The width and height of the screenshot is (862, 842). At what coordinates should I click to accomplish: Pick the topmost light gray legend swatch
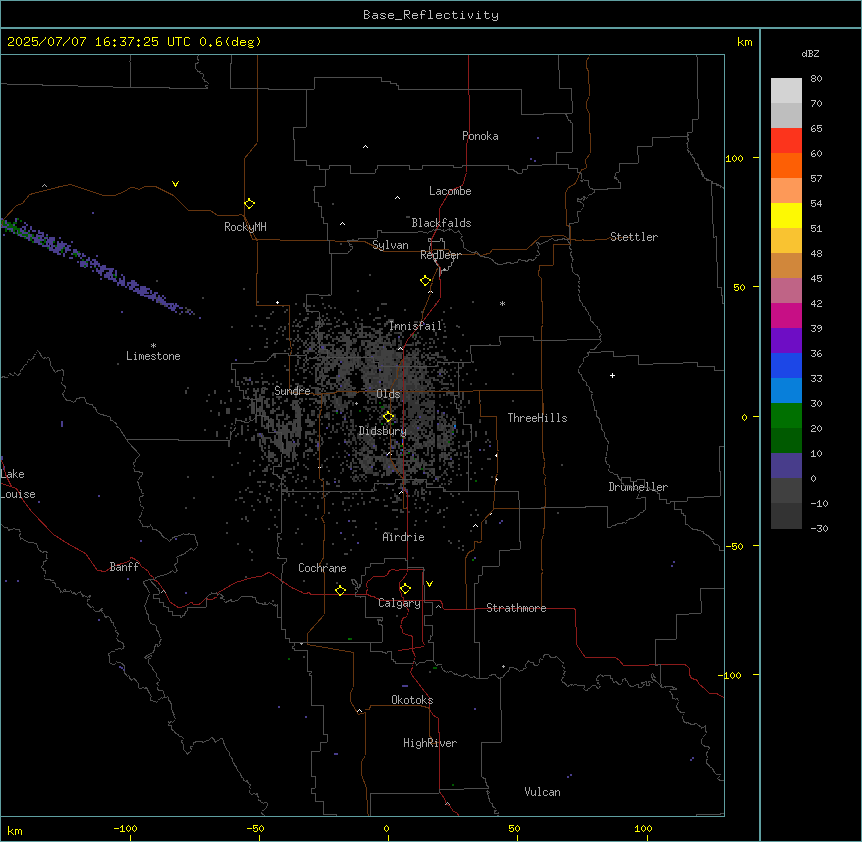tap(786, 90)
